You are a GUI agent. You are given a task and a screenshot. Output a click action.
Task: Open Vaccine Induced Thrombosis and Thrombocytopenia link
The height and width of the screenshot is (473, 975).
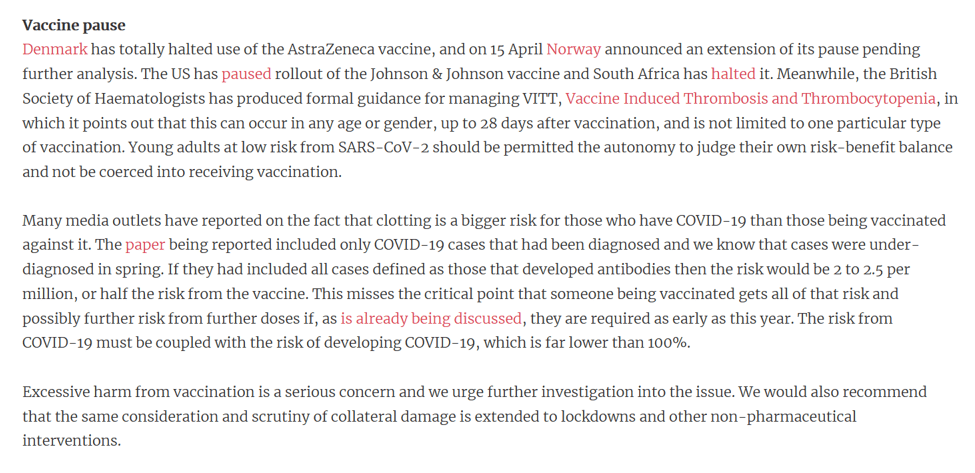752,98
